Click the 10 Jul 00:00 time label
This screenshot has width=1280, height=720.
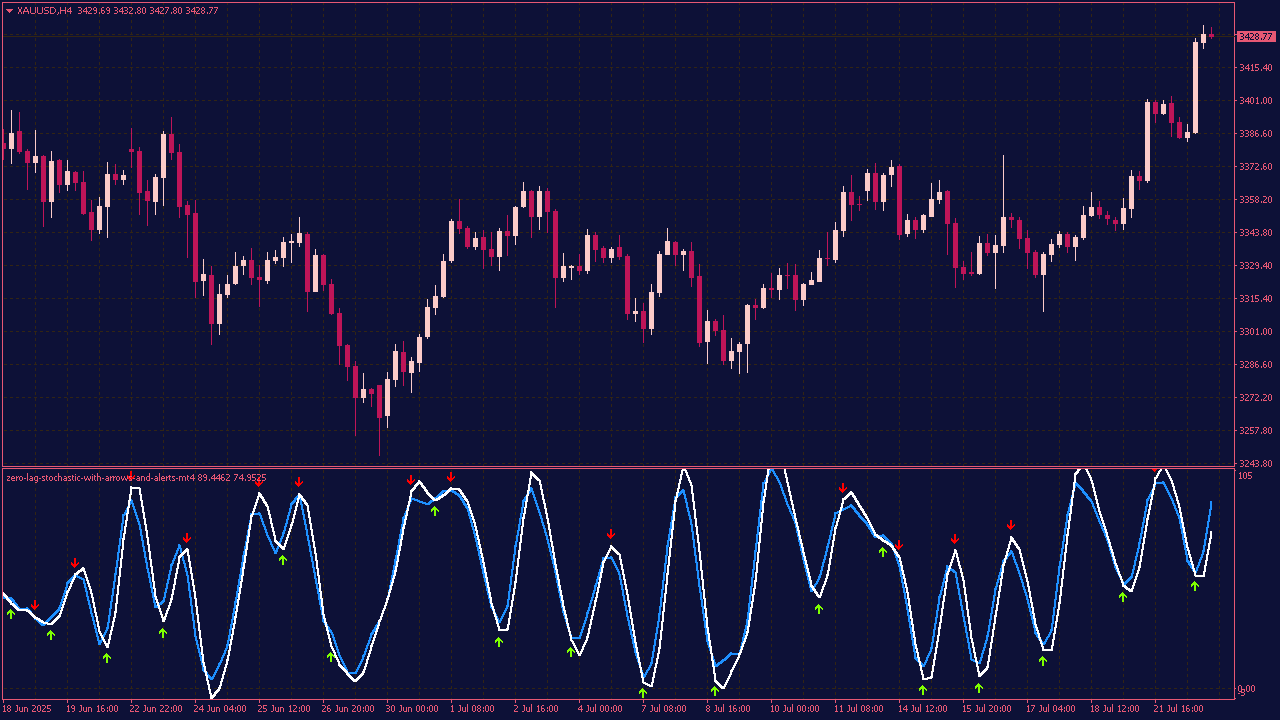tap(794, 708)
